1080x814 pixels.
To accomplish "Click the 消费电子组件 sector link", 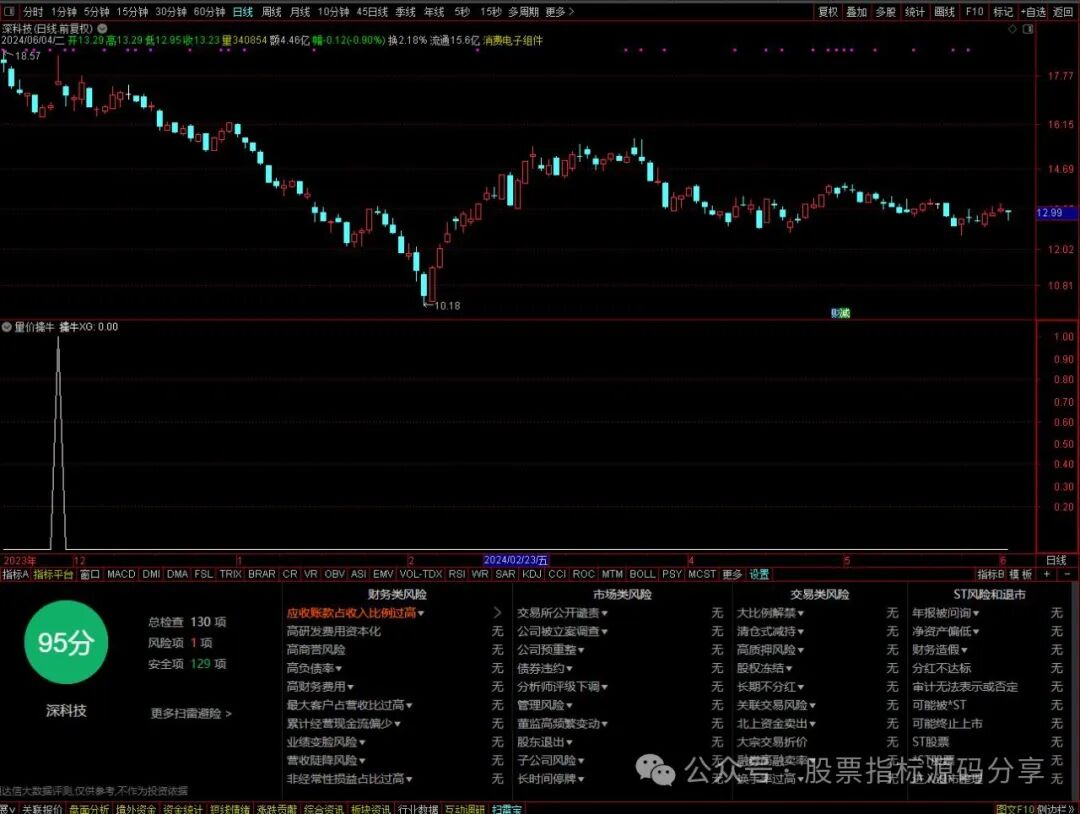I will coord(512,41).
